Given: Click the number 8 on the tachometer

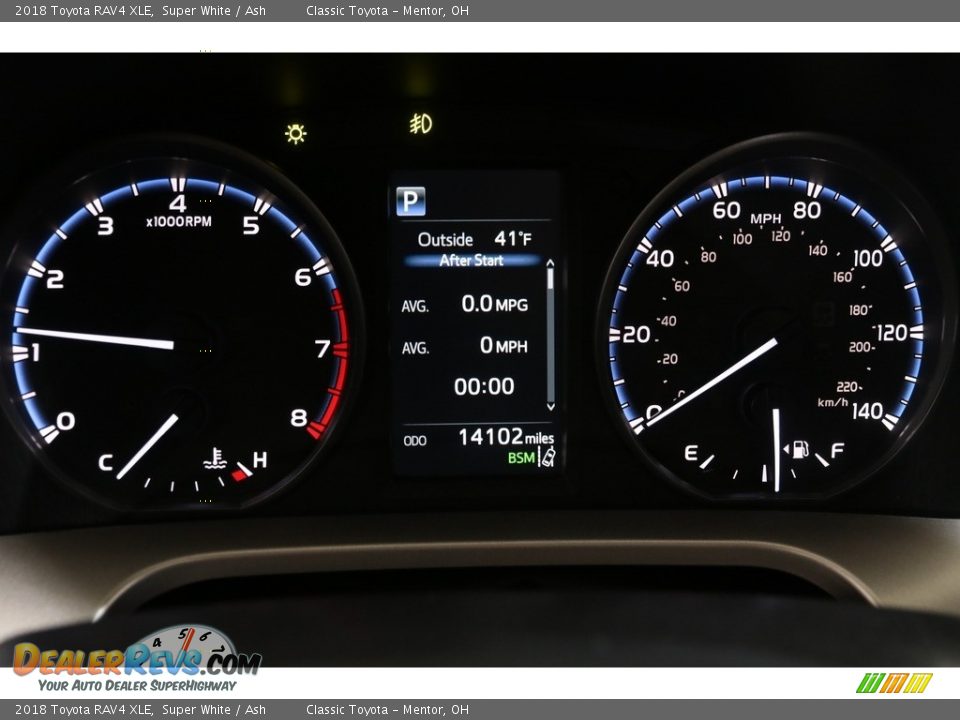Looking at the screenshot, I should click(x=298, y=418).
